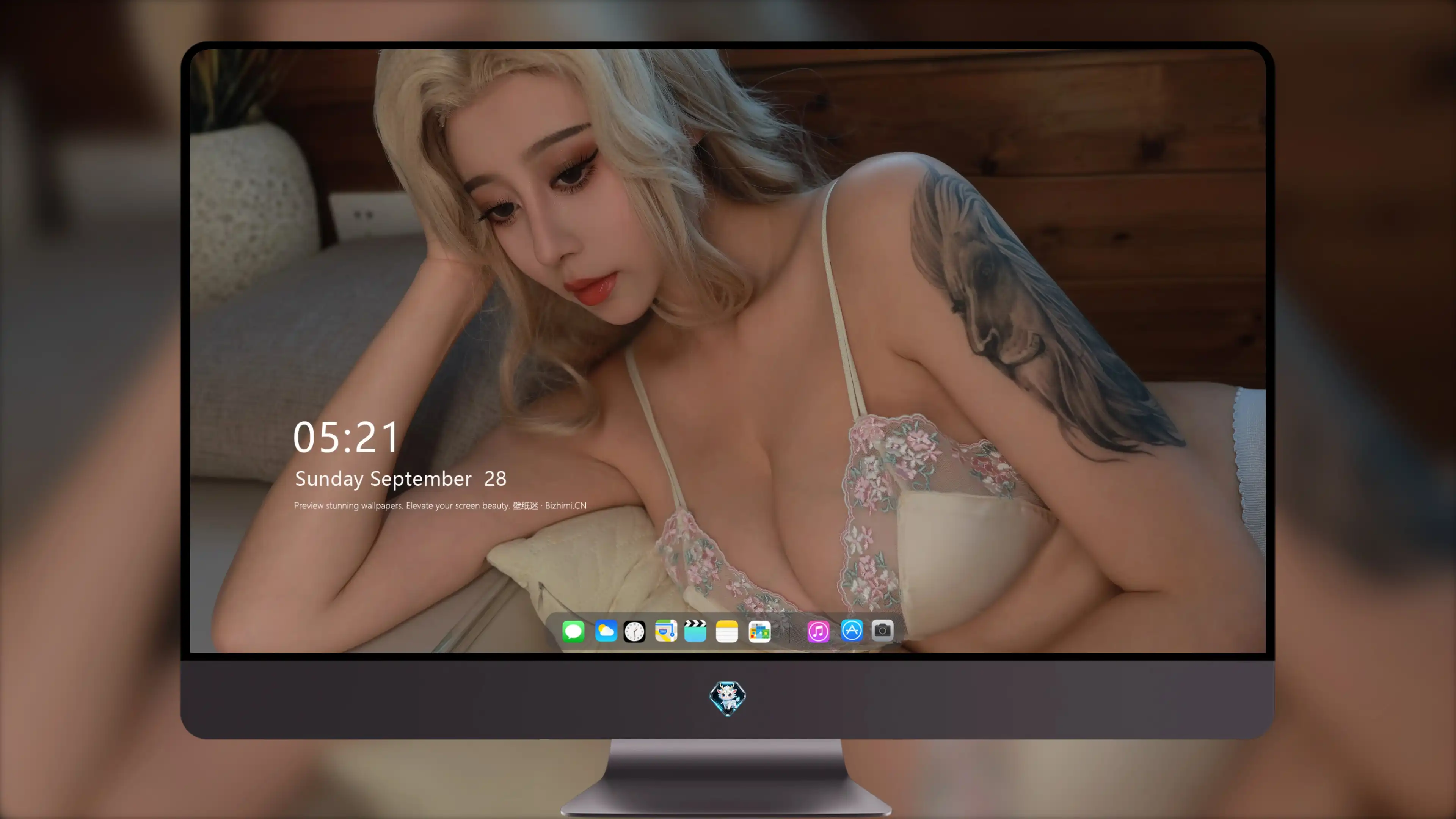Screen dimensions: 1456x819
Task: Click the 05:21 clock display
Action: 345,437
